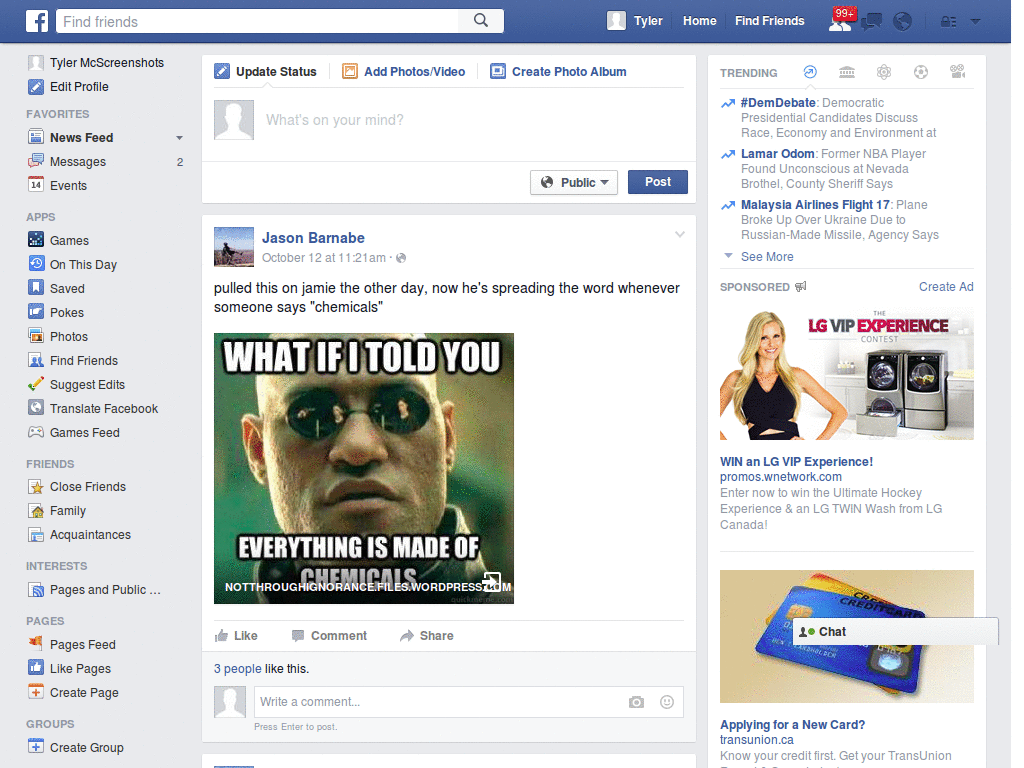Open the #DemDebate trending topic
1024x768 pixels.
(x=778, y=103)
